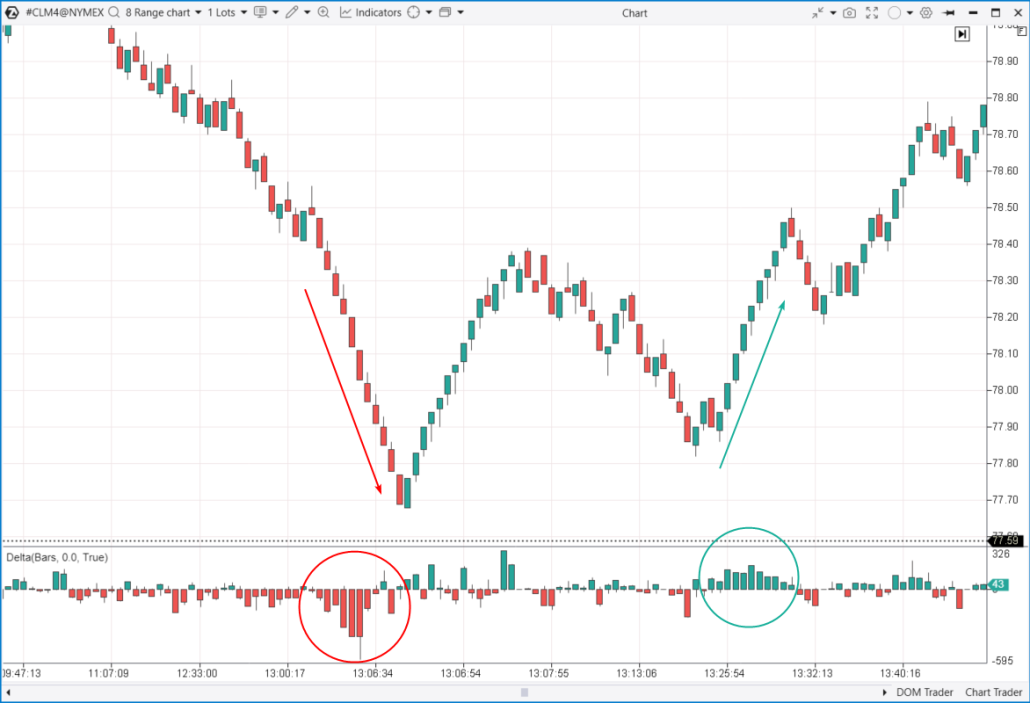Expand the 8 Range chart dropdown

click(x=197, y=12)
